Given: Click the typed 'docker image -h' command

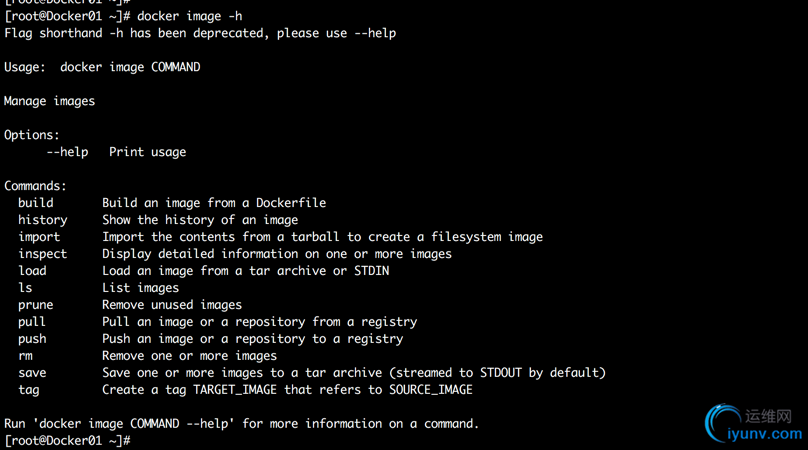Looking at the screenshot, I should tap(190, 16).
